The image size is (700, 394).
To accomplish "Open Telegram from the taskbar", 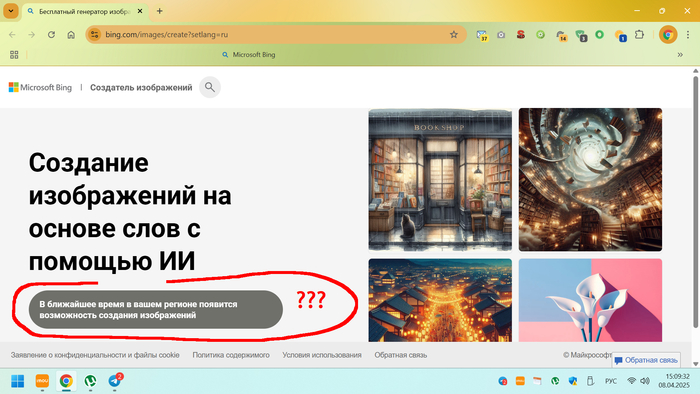I will [115, 381].
